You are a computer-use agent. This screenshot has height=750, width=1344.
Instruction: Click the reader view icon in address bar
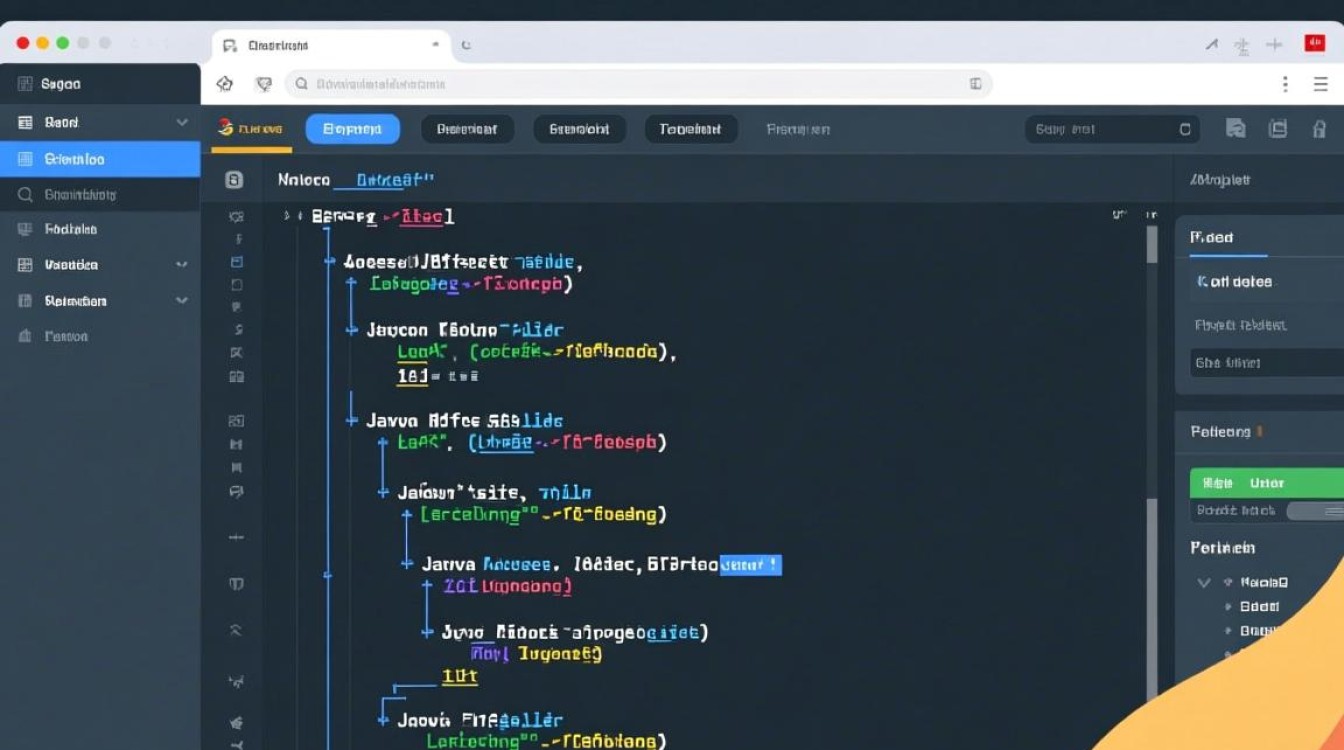(x=975, y=84)
